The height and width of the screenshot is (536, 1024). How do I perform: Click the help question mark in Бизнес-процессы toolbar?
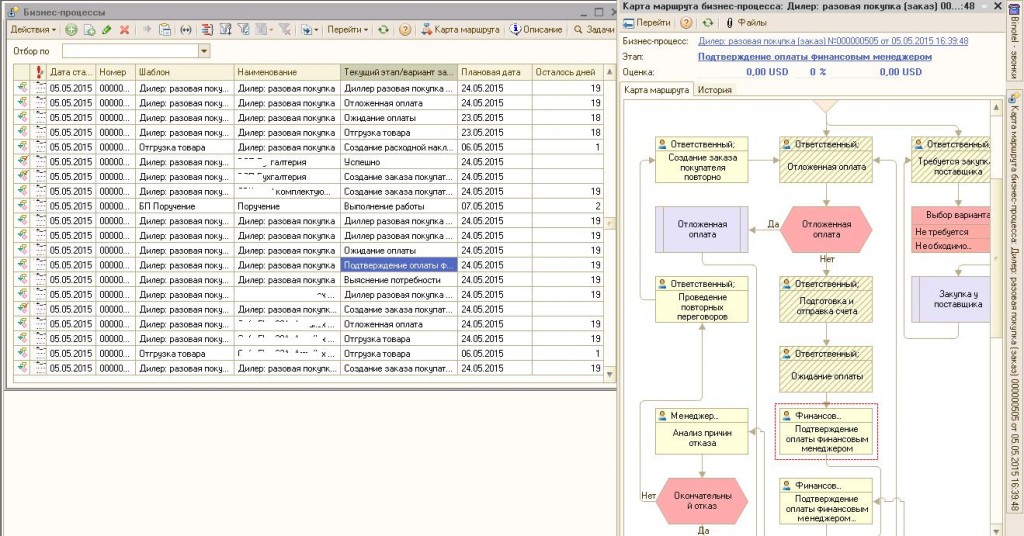coord(405,29)
